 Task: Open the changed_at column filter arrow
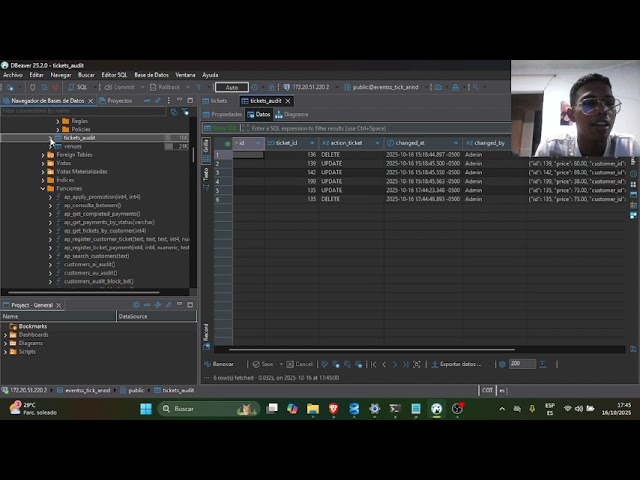pos(456,143)
